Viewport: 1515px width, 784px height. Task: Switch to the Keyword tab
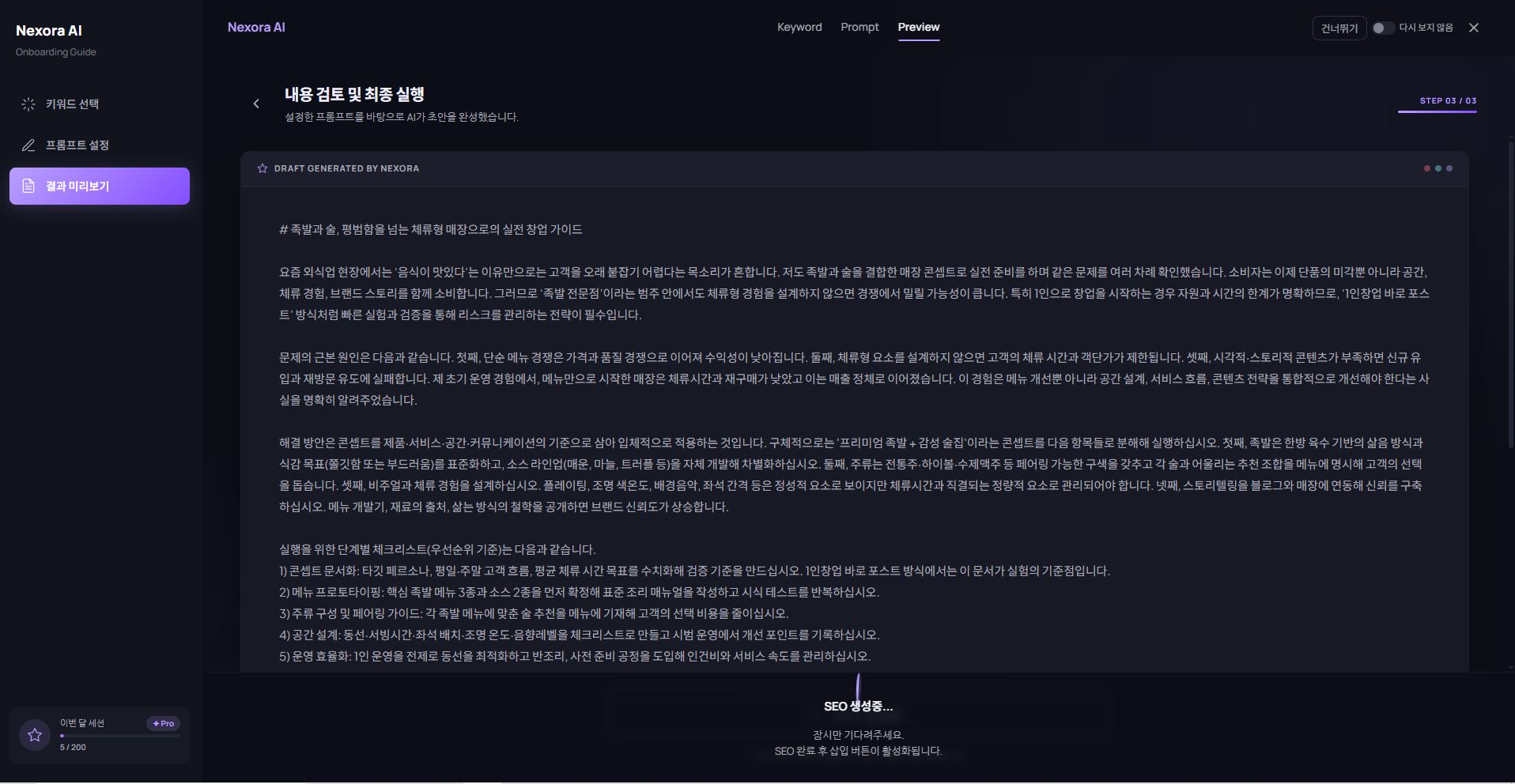799,27
